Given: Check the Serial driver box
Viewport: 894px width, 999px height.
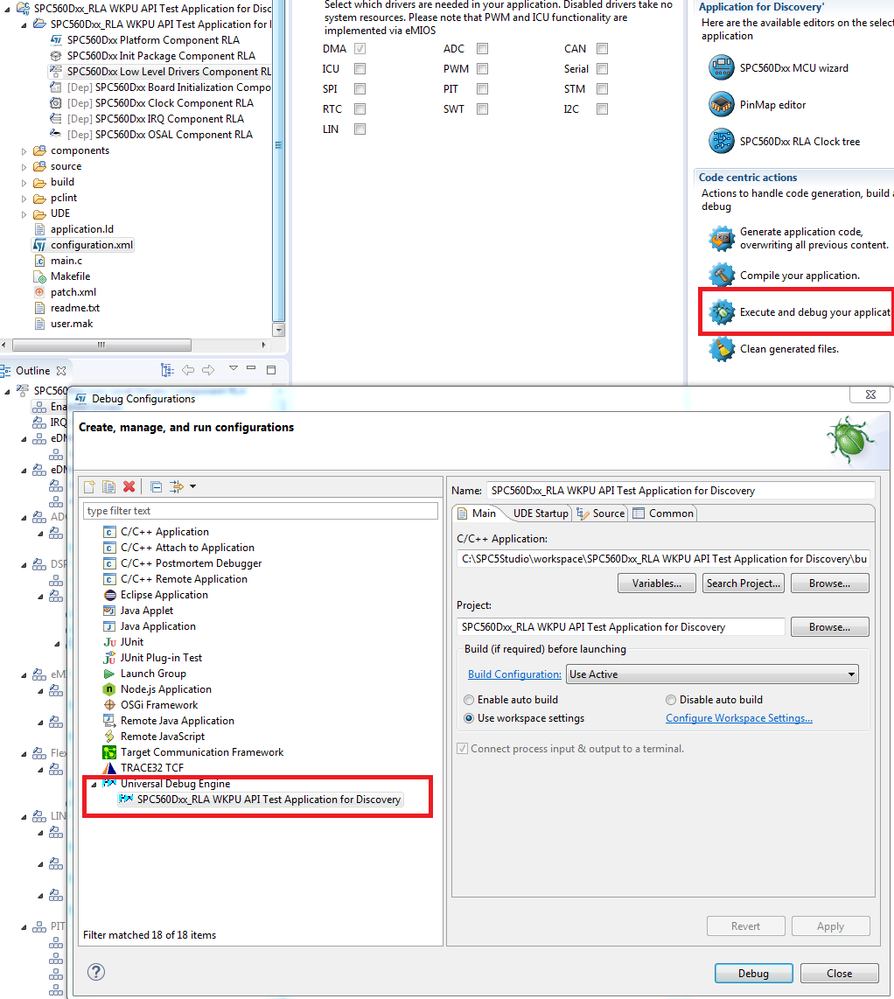Looking at the screenshot, I should (602, 69).
